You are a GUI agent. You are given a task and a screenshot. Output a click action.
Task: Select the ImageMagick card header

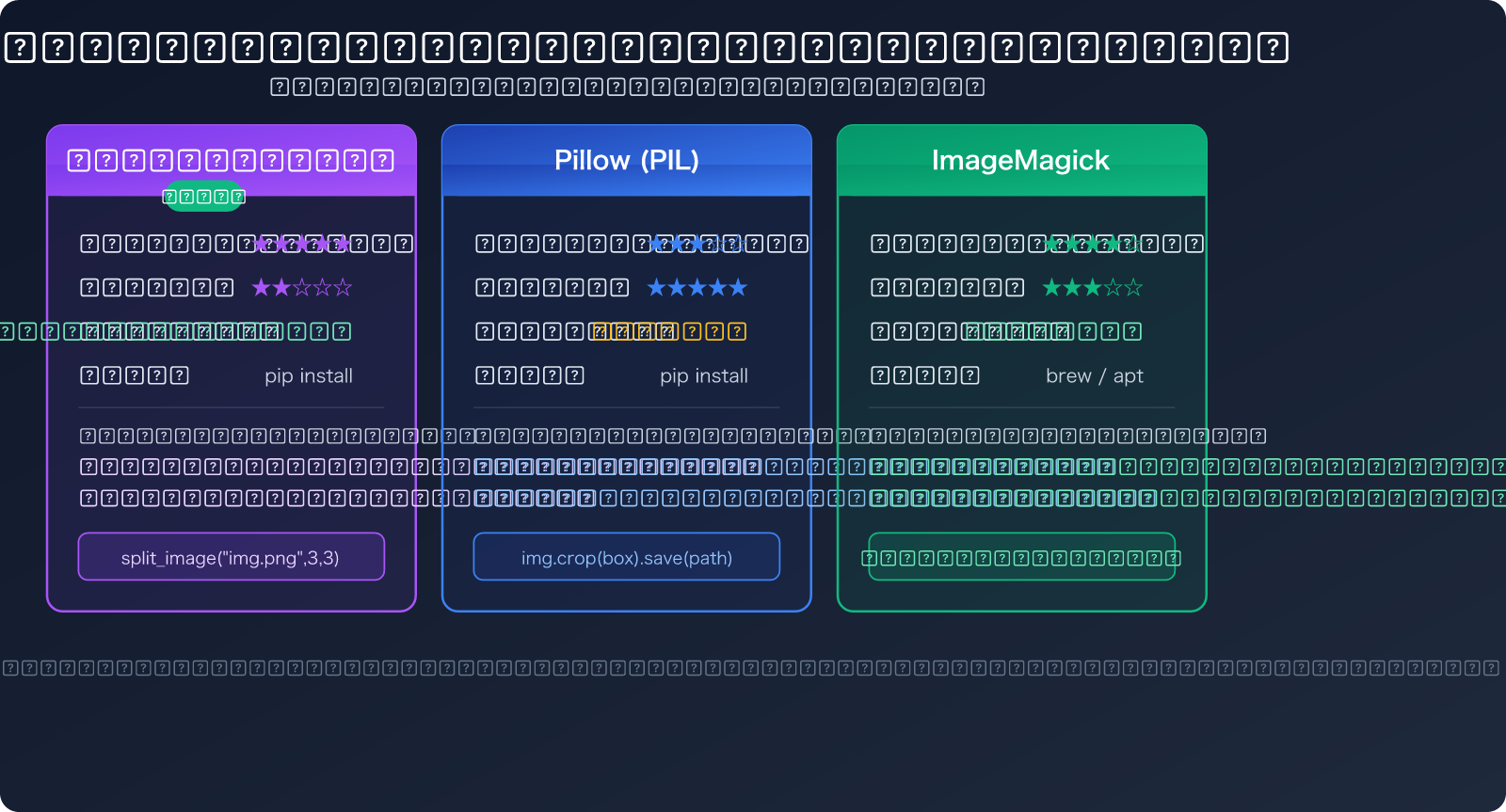1021,160
